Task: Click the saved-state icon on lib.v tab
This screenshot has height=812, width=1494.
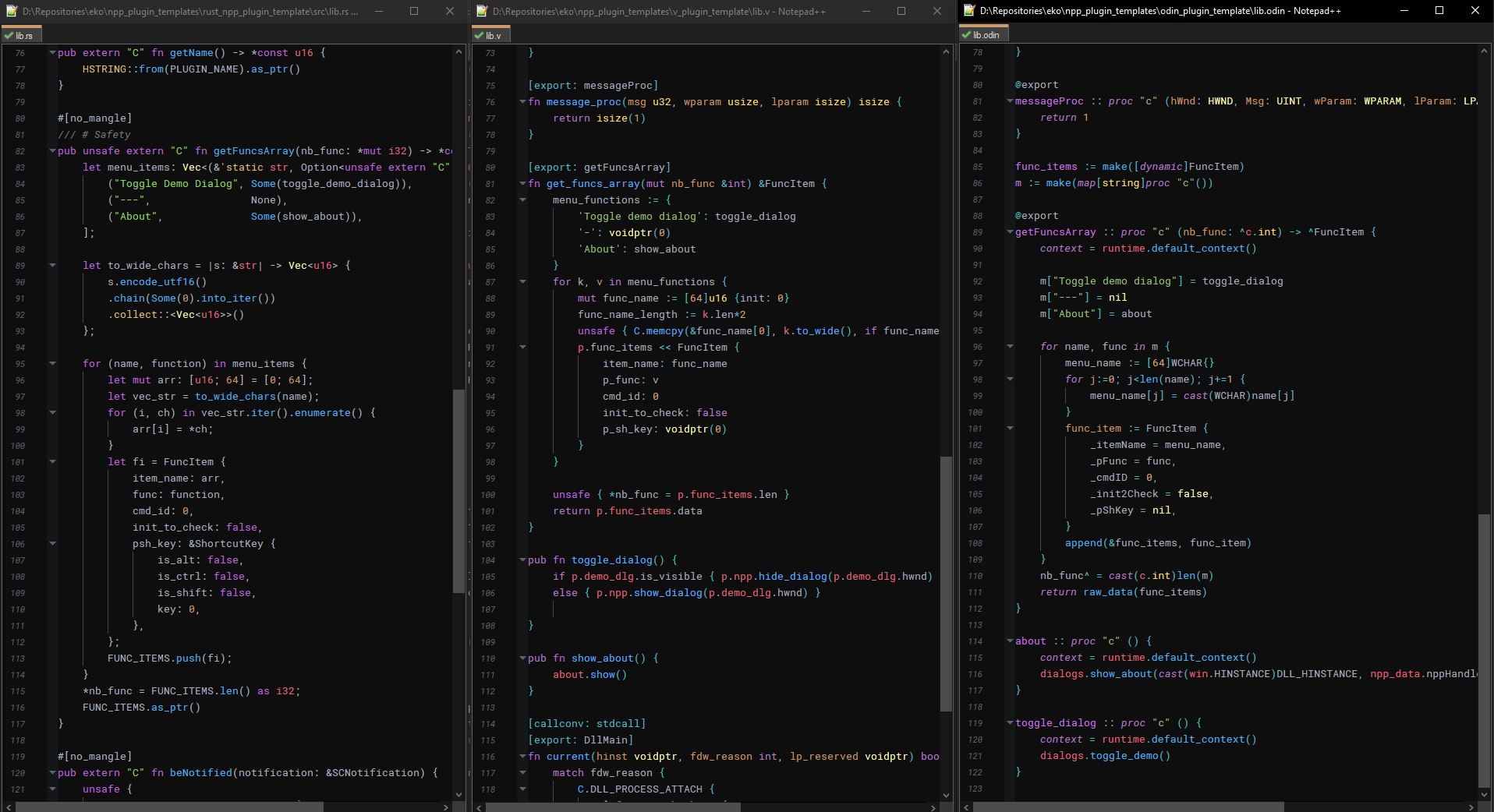Action: [479, 36]
